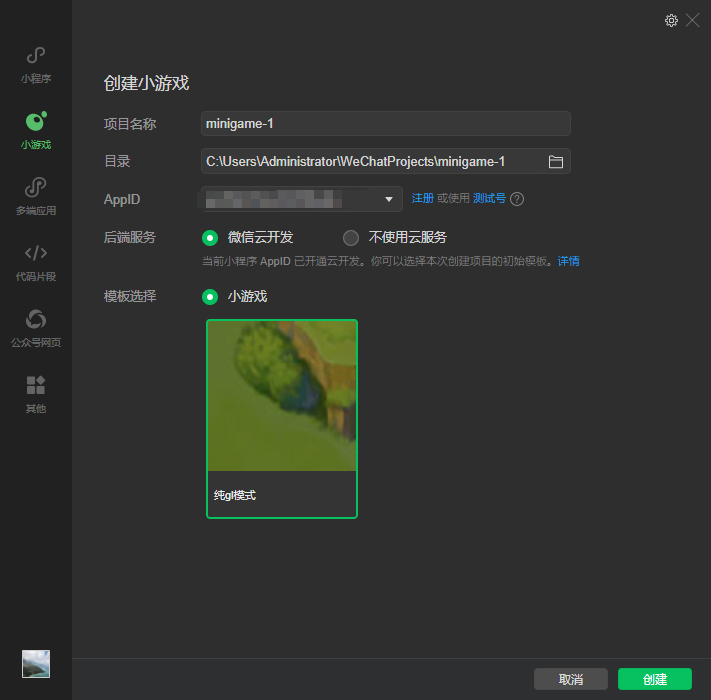Browse directory with the folder icon
Viewport: 711px width, 700px height.
[x=556, y=161]
